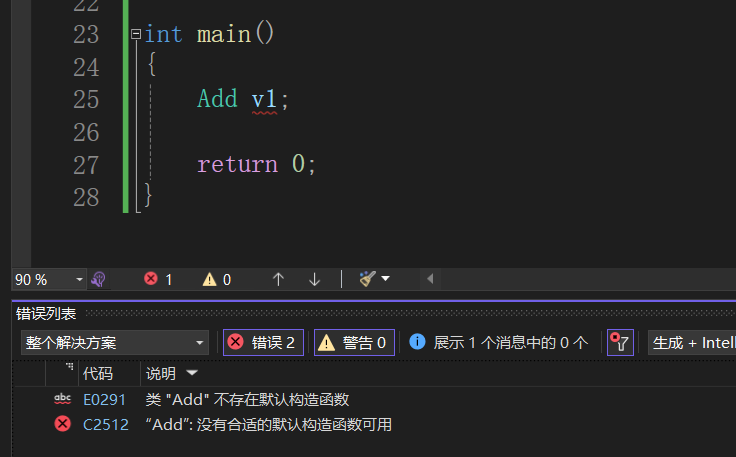The image size is (736, 457).
Task: Open the code cleanup dropdown arrow
Action: [385, 279]
